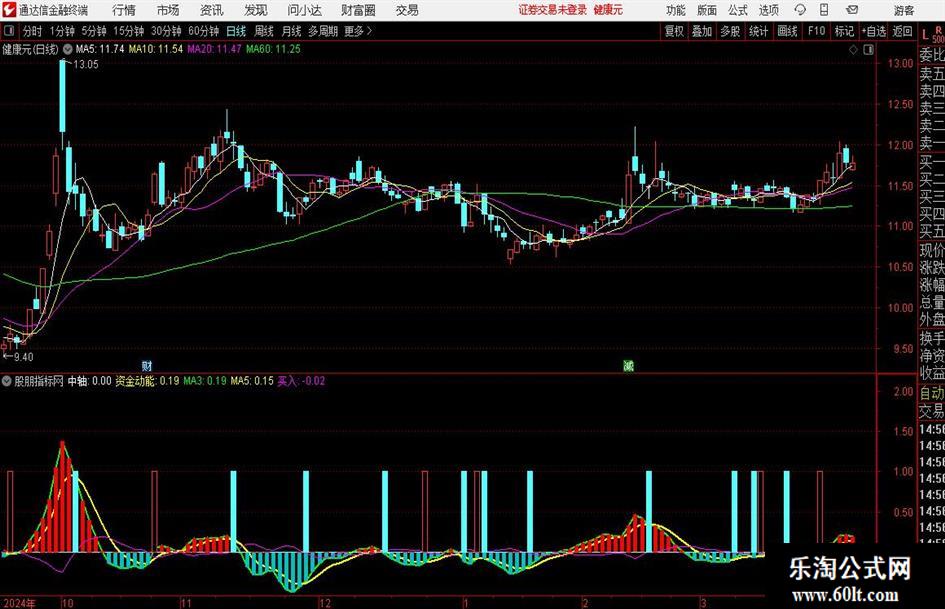The width and height of the screenshot is (945, 609).
Task: Click the 画线 drawing tools button
Action: pos(787,31)
